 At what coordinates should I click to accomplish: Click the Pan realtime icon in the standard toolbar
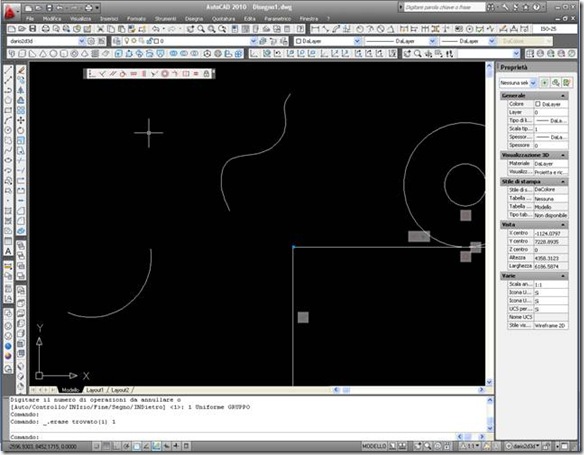(x=191, y=29)
